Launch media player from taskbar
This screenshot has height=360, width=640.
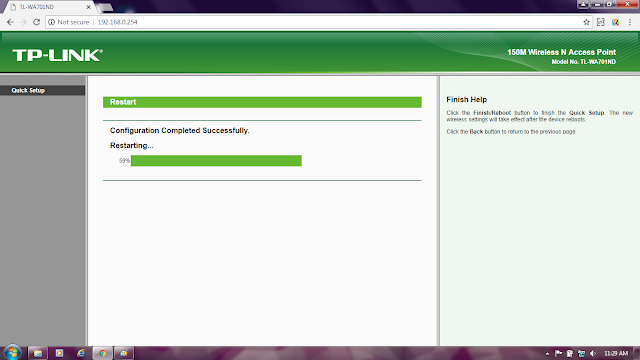tap(59, 353)
